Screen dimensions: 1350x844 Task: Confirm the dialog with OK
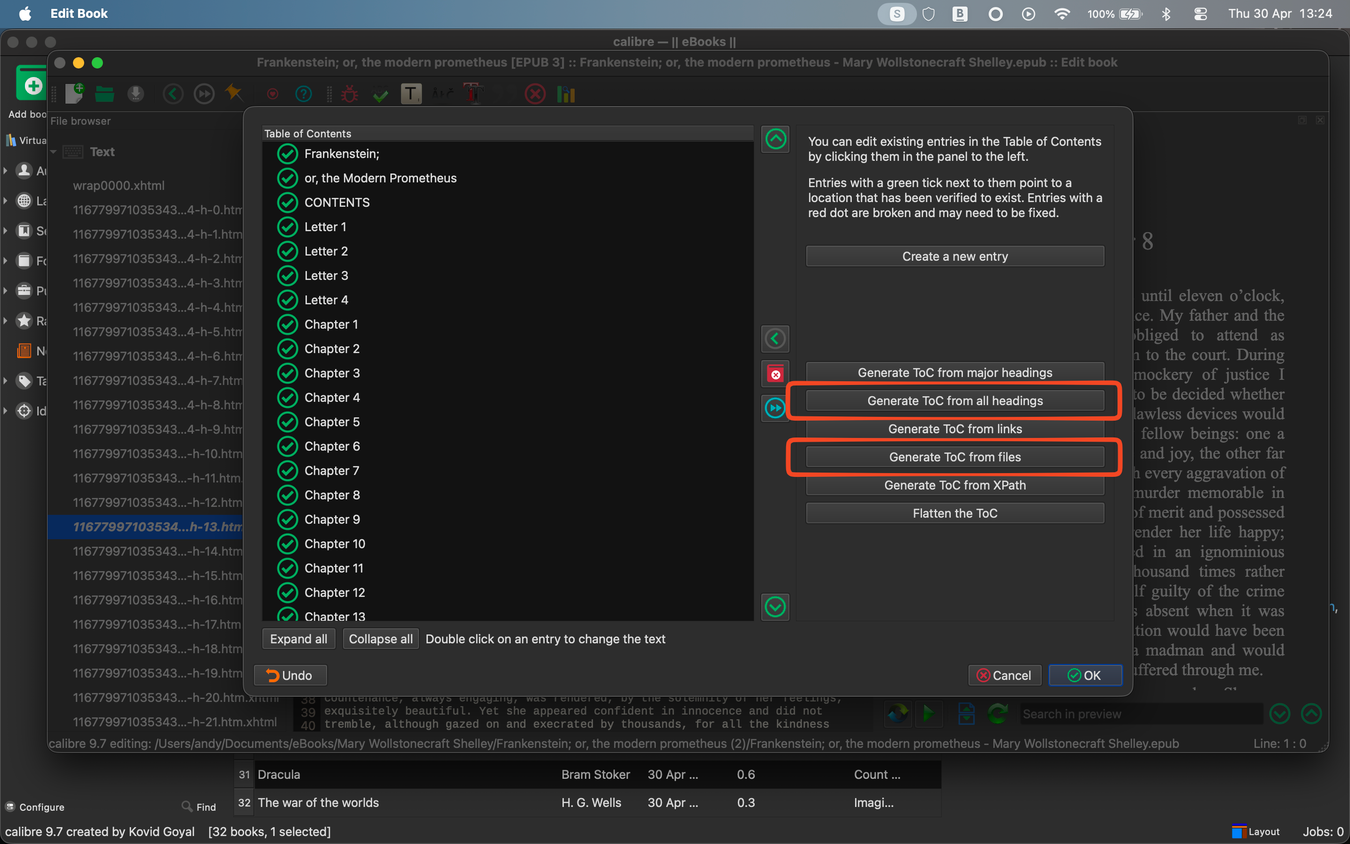pos(1084,676)
